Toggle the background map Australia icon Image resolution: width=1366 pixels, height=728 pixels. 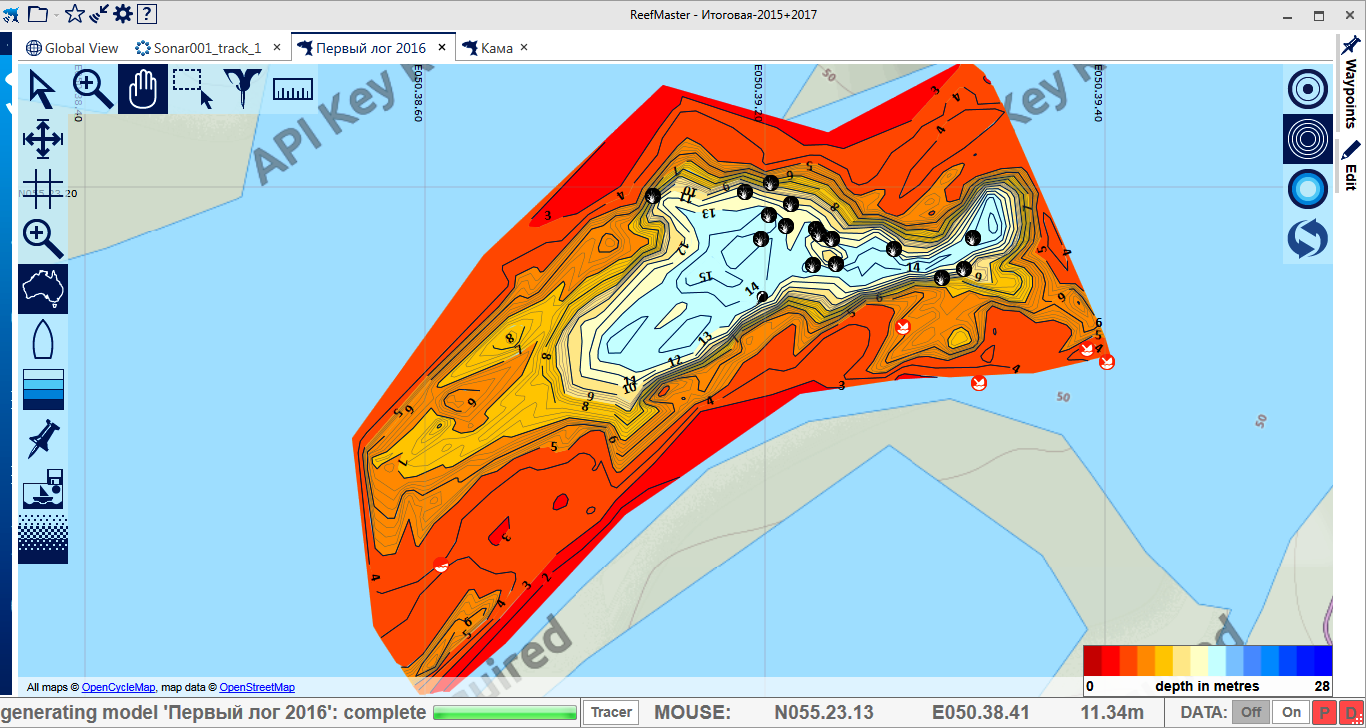pyautogui.click(x=43, y=289)
